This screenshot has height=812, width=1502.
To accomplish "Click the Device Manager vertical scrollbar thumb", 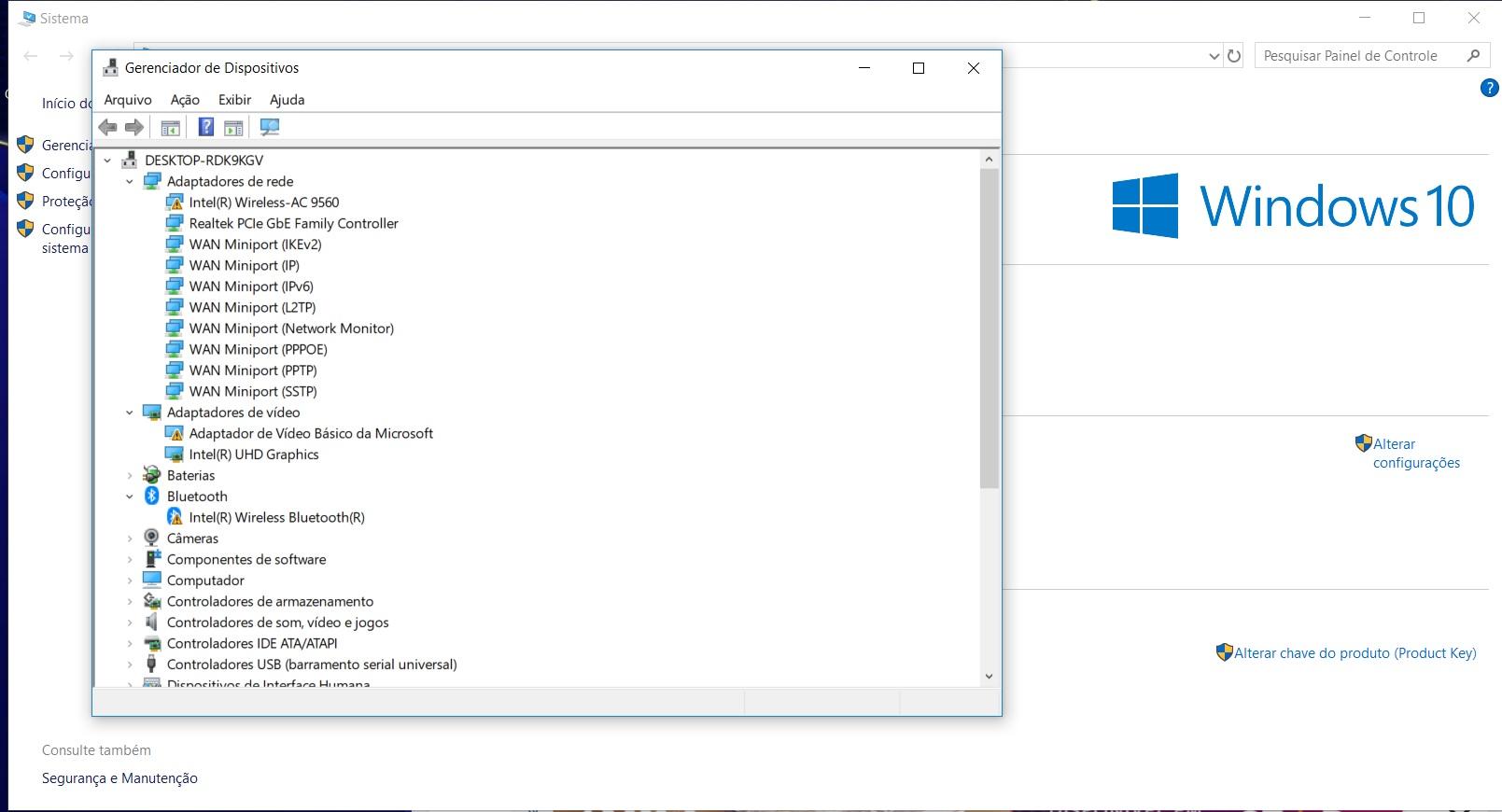I will pos(990,329).
